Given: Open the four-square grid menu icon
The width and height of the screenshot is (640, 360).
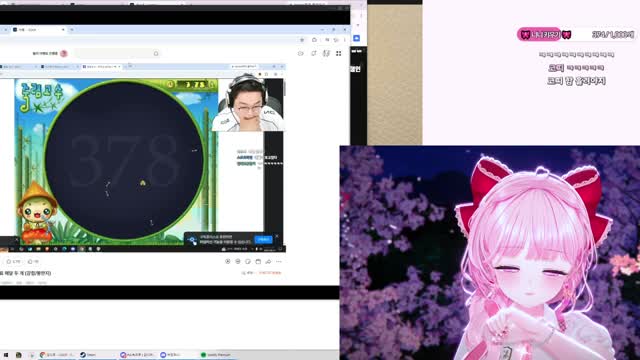Looking at the screenshot, I should 338,53.
